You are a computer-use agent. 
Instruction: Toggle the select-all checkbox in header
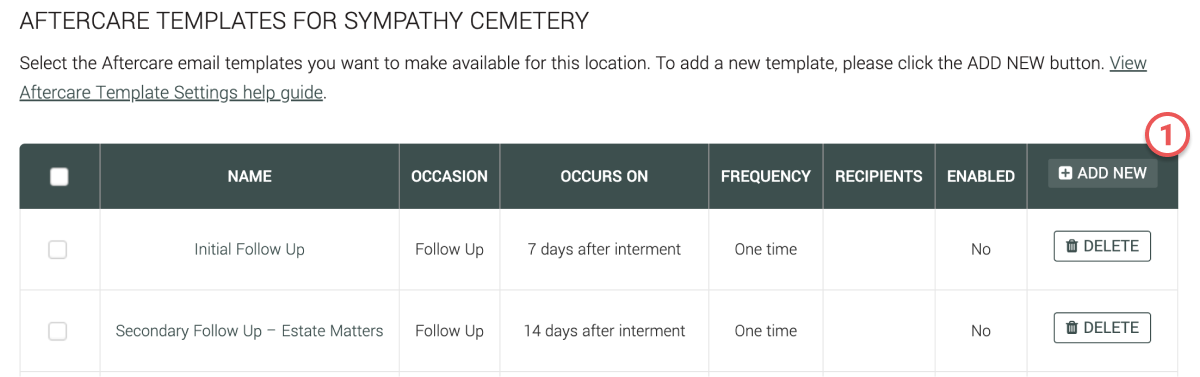(x=59, y=176)
